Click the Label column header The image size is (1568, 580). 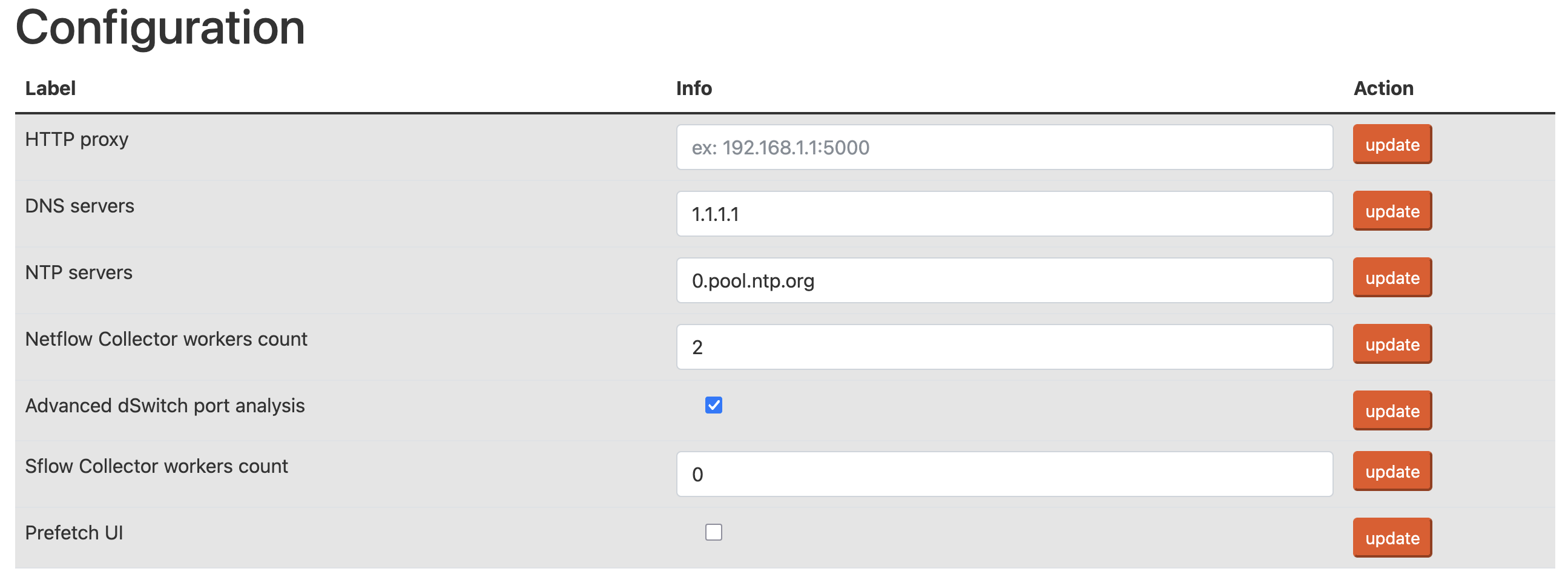pyautogui.click(x=50, y=88)
